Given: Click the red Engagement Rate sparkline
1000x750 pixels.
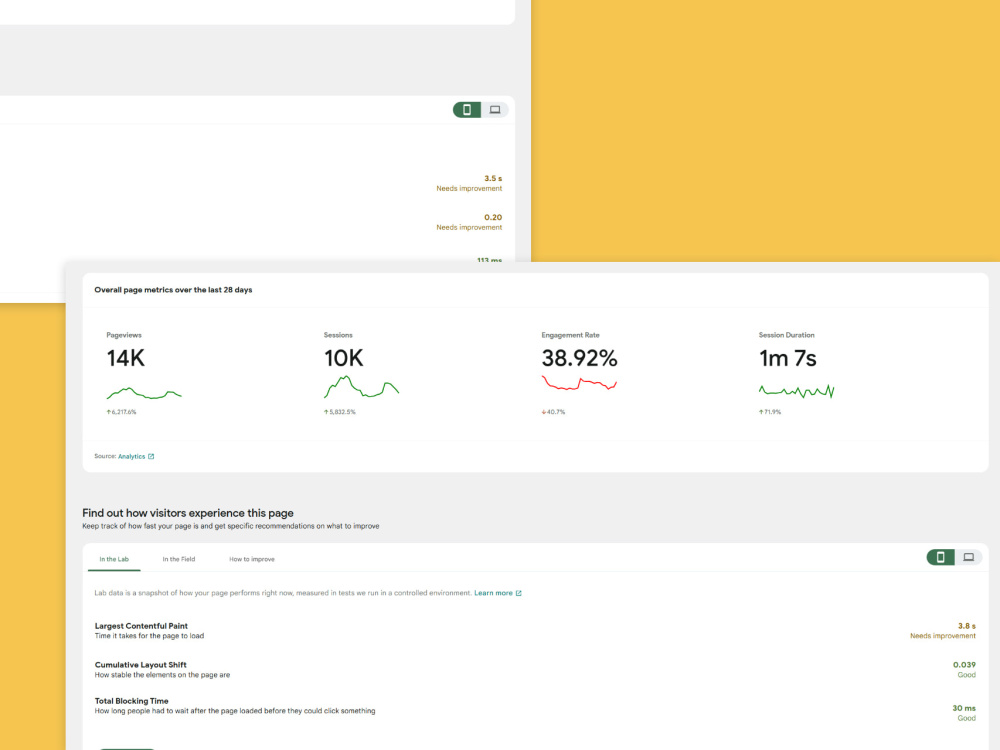Looking at the screenshot, I should pyautogui.click(x=579, y=383).
